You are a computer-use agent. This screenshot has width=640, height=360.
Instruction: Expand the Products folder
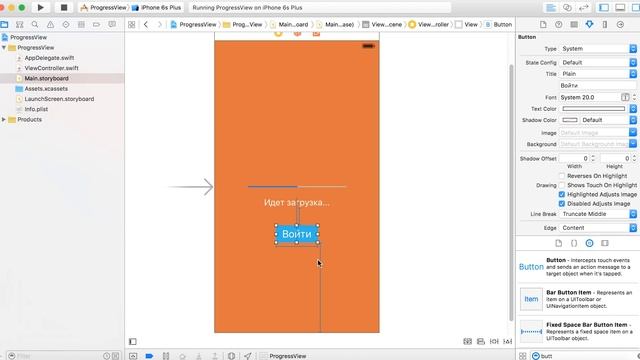click(x=4, y=120)
